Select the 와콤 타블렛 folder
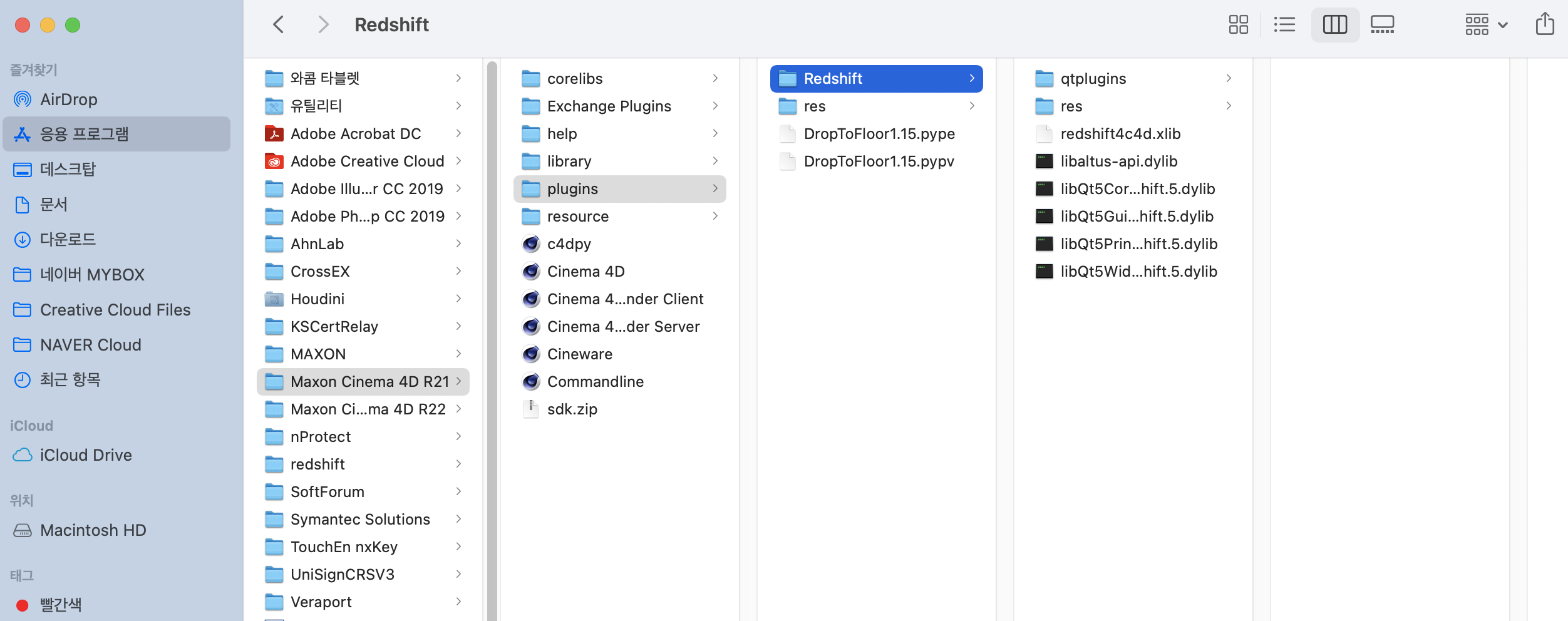This screenshot has width=1568, height=621. [x=363, y=78]
